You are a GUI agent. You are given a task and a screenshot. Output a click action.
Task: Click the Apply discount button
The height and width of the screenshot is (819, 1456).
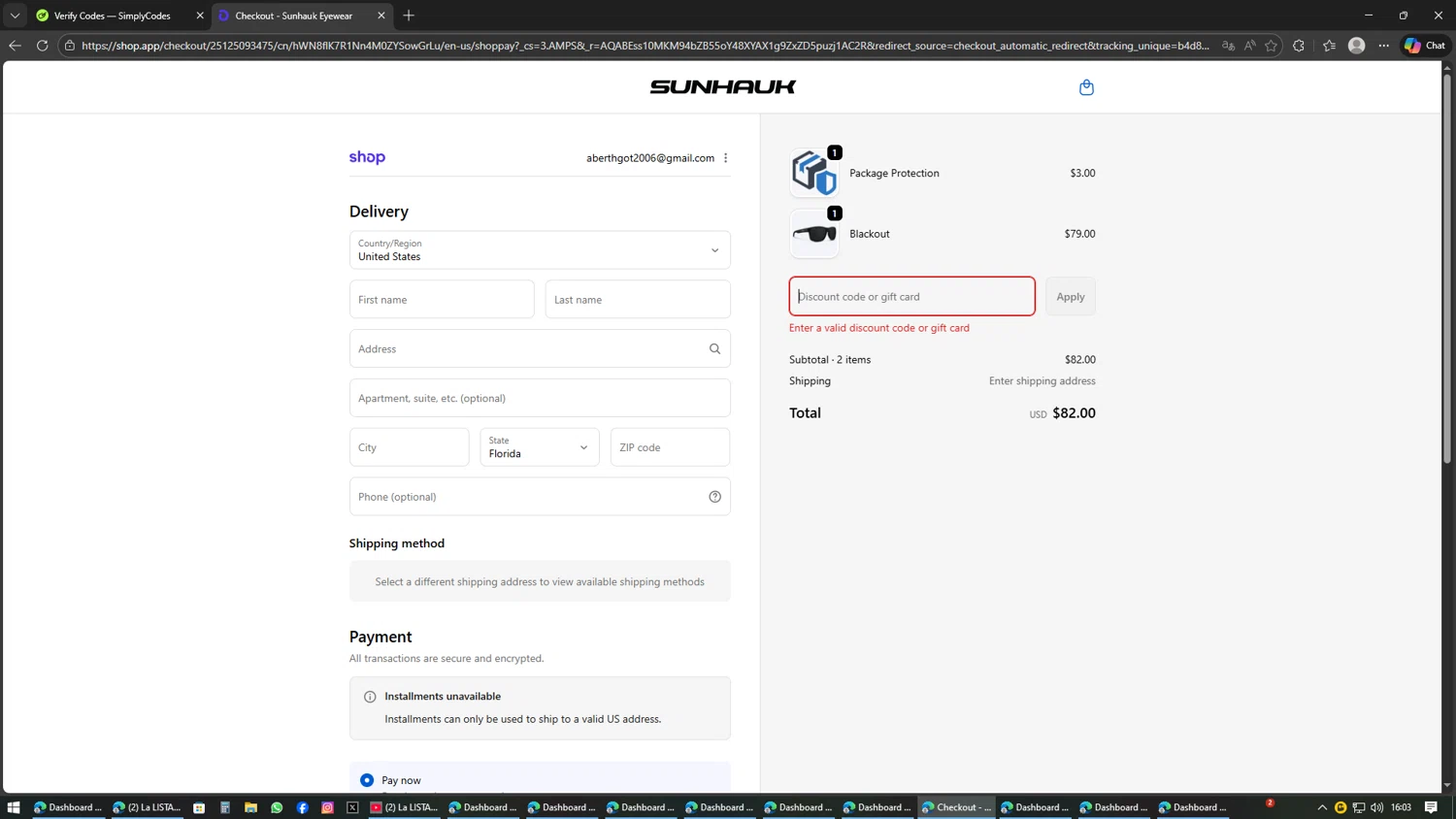1071,297
